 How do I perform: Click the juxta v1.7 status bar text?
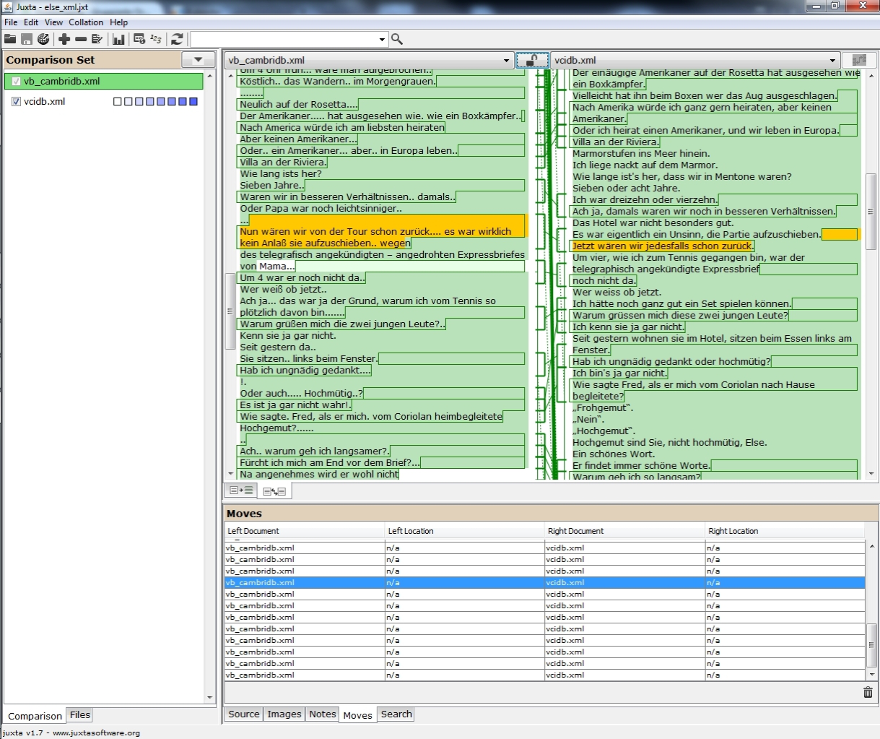click(71, 733)
